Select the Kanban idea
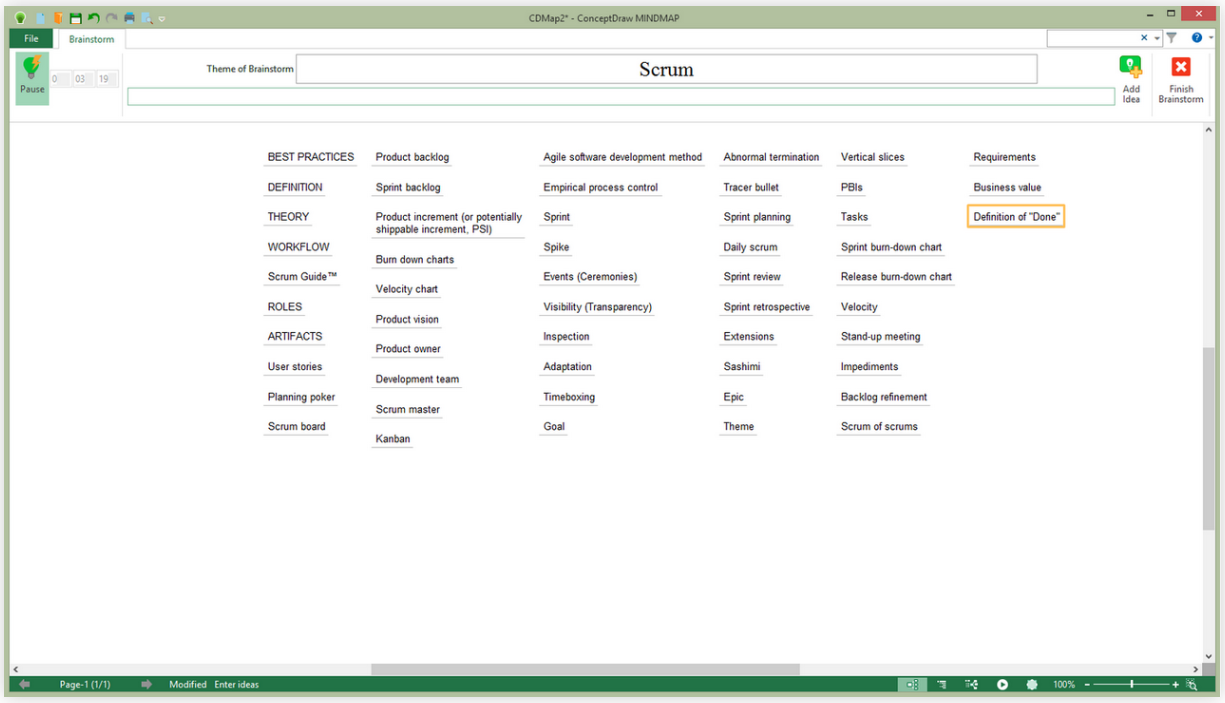Screen dimensions: 1225x703 [x=393, y=439]
